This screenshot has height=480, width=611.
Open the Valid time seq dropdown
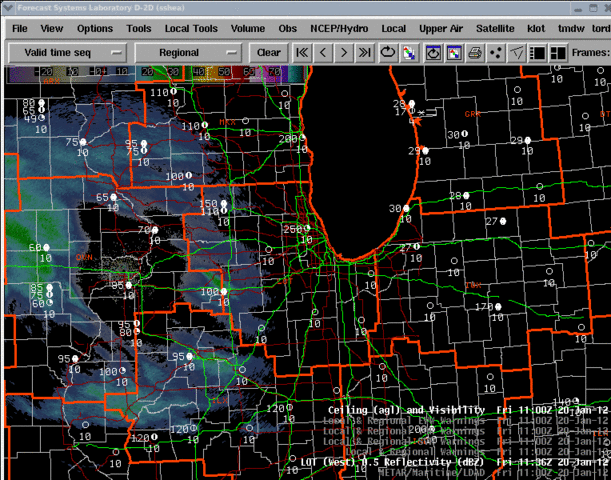pos(67,52)
